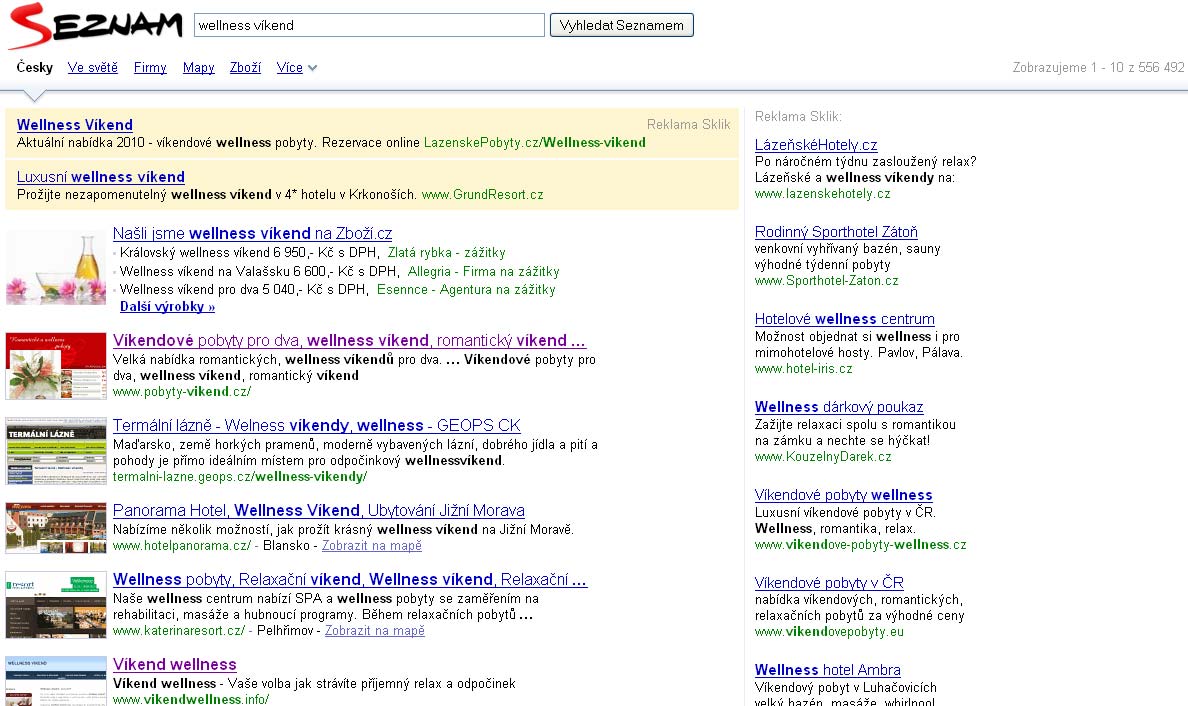
Task: Visit www.hotel-iris.cz sidebar URL
Action: click(x=803, y=369)
